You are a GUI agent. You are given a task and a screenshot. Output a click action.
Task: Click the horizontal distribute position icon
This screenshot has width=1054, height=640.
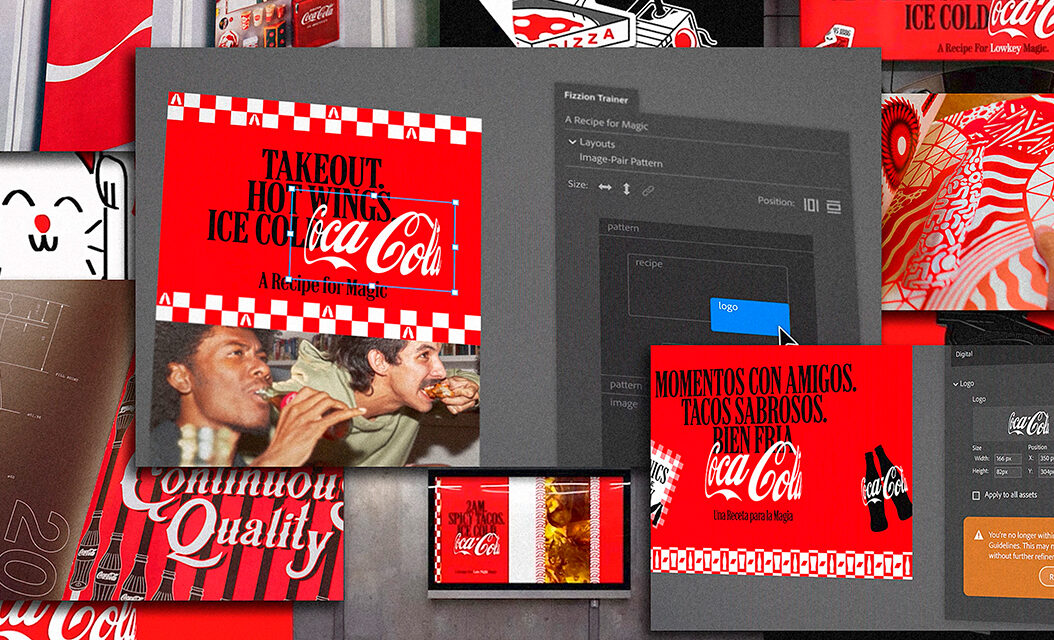tap(811, 205)
